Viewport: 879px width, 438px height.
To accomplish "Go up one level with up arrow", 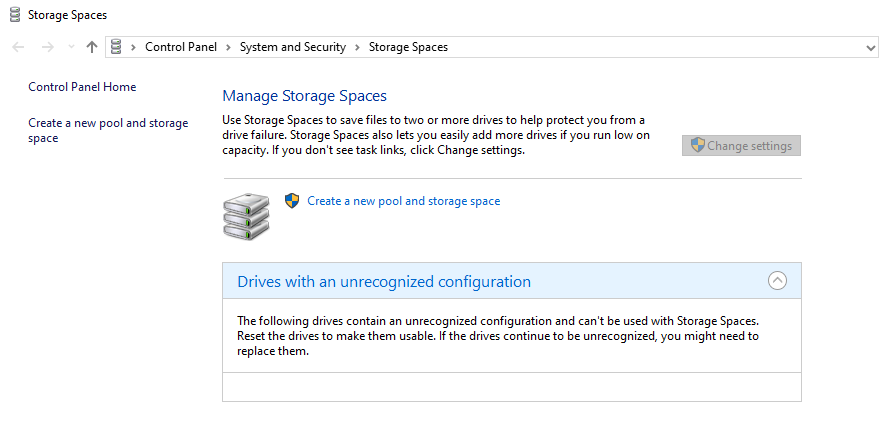I will 92,47.
